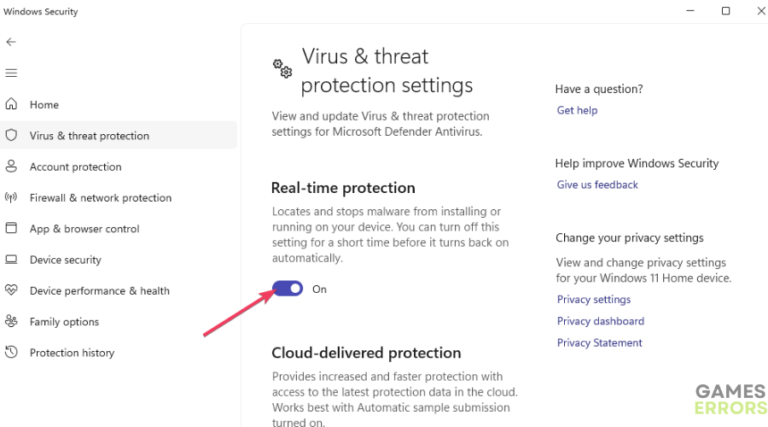Click the Family options people icon
Image resolution: width=768 pixels, height=427 pixels.
point(11,321)
